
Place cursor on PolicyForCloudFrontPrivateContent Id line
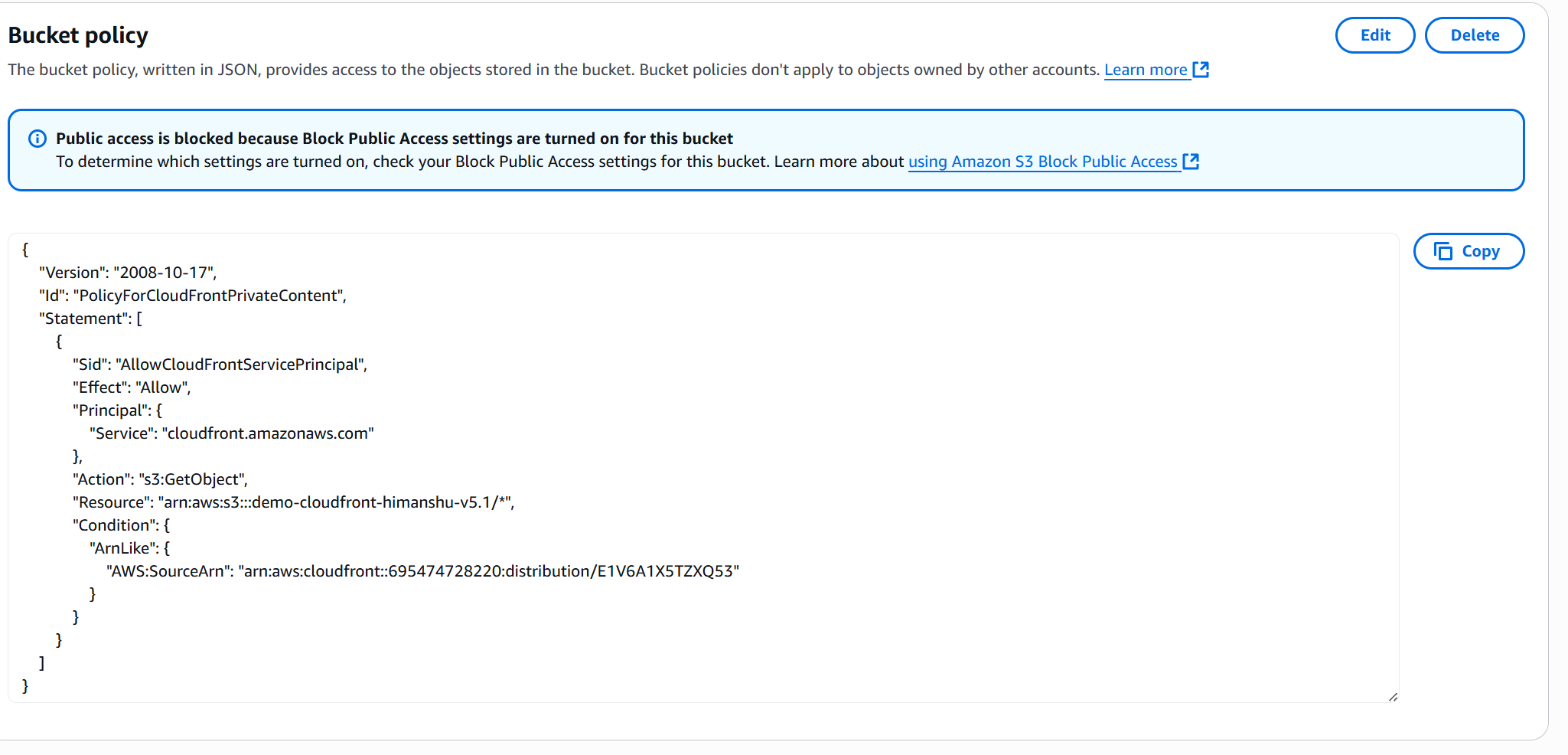point(193,296)
